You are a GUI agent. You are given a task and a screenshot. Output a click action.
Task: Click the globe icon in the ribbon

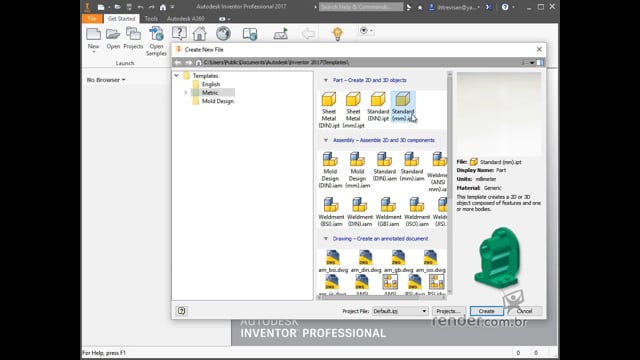point(223,33)
